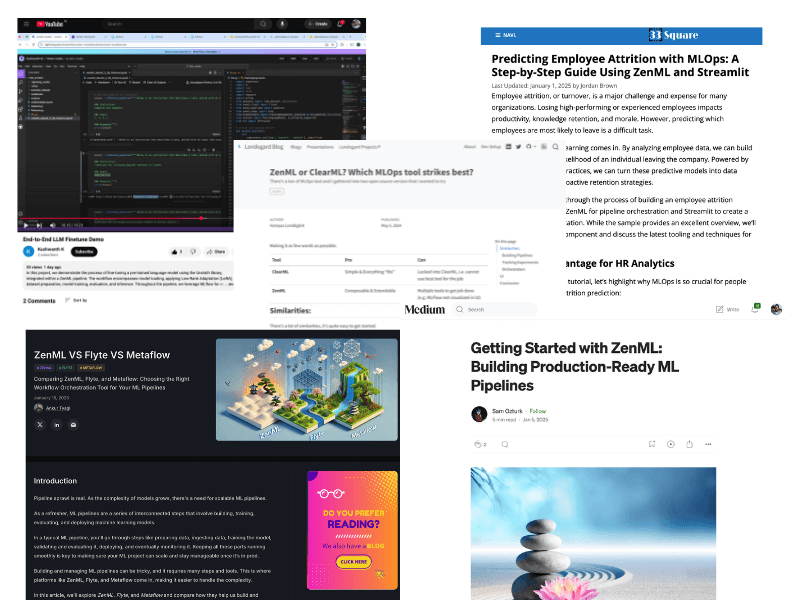Screen dimensions: 800x600
Task: Click the GitHub icon on Londogard Blog header
Action: (x=529, y=146)
